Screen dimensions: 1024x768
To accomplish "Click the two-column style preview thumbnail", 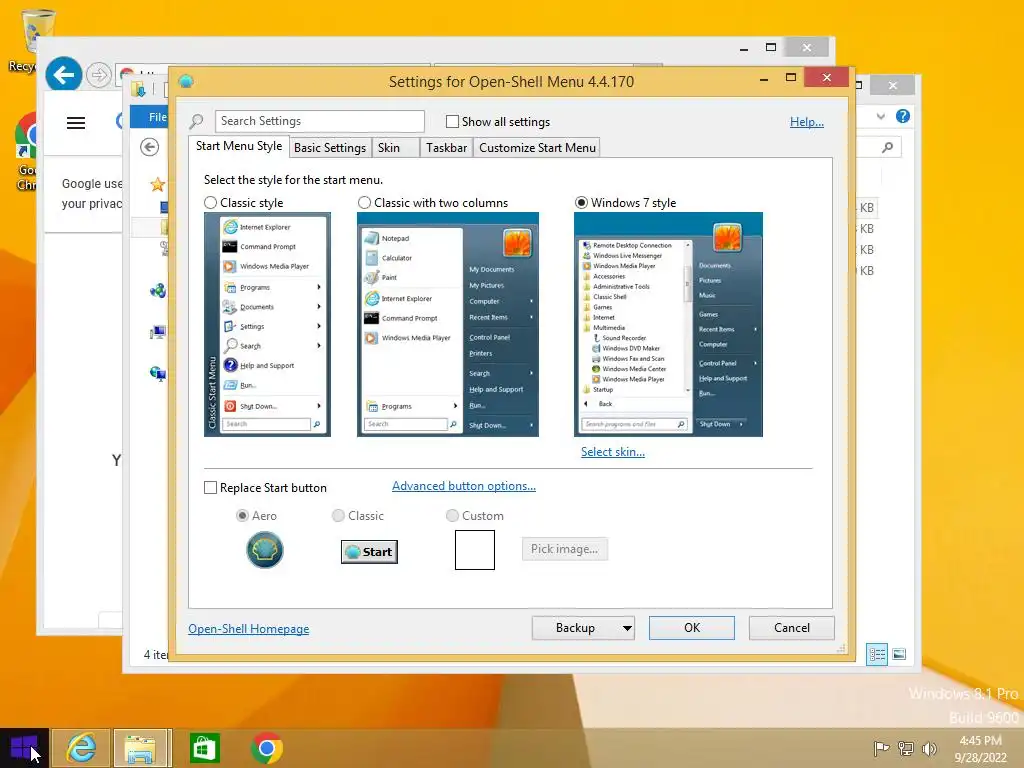I will (447, 325).
